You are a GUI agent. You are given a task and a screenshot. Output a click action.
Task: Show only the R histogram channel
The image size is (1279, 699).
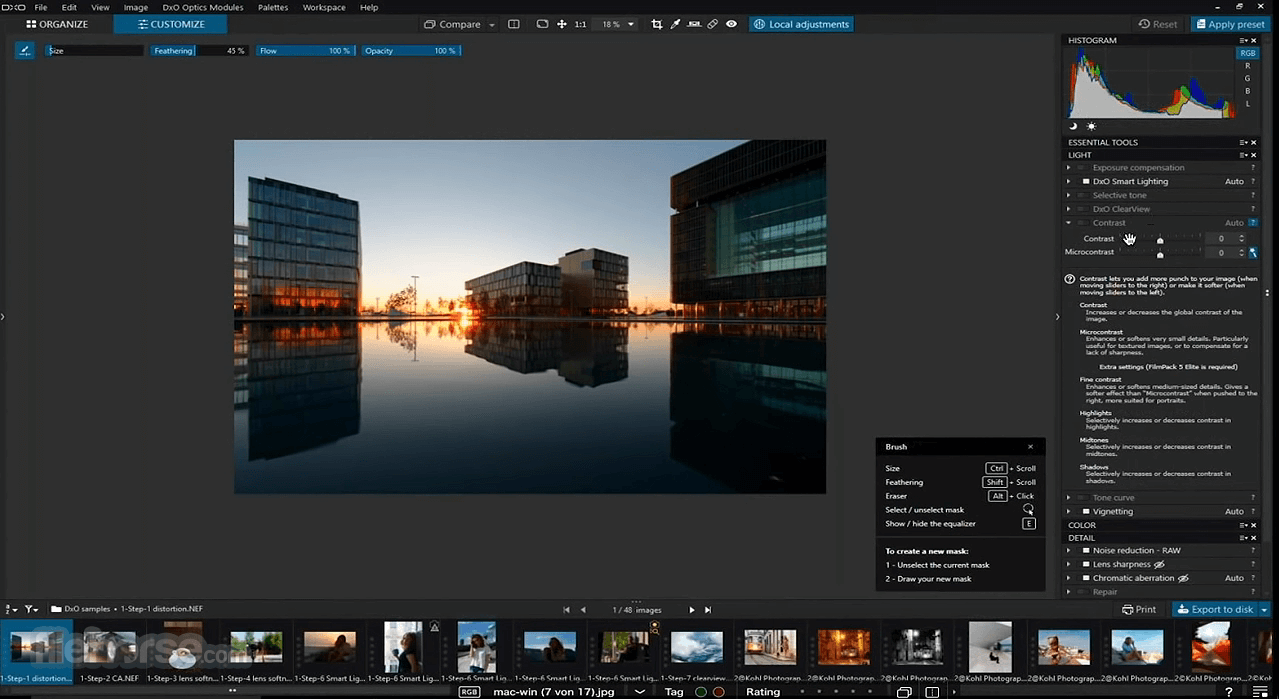pos(1247,66)
